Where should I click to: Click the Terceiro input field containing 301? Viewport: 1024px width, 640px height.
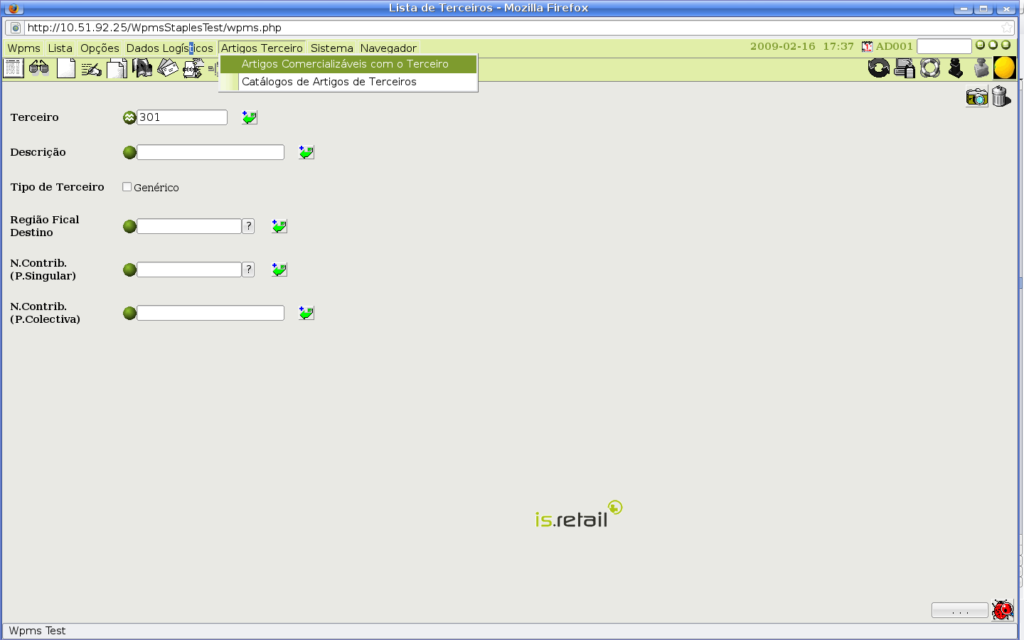click(x=182, y=118)
